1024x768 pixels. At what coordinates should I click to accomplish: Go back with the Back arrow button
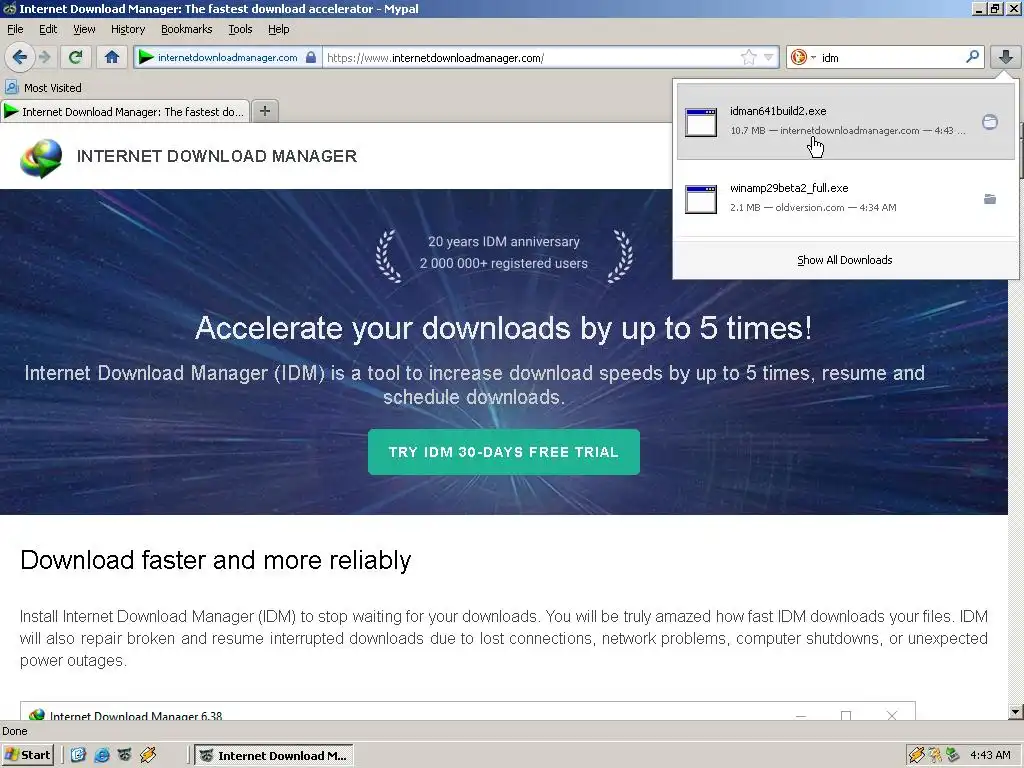[20, 57]
